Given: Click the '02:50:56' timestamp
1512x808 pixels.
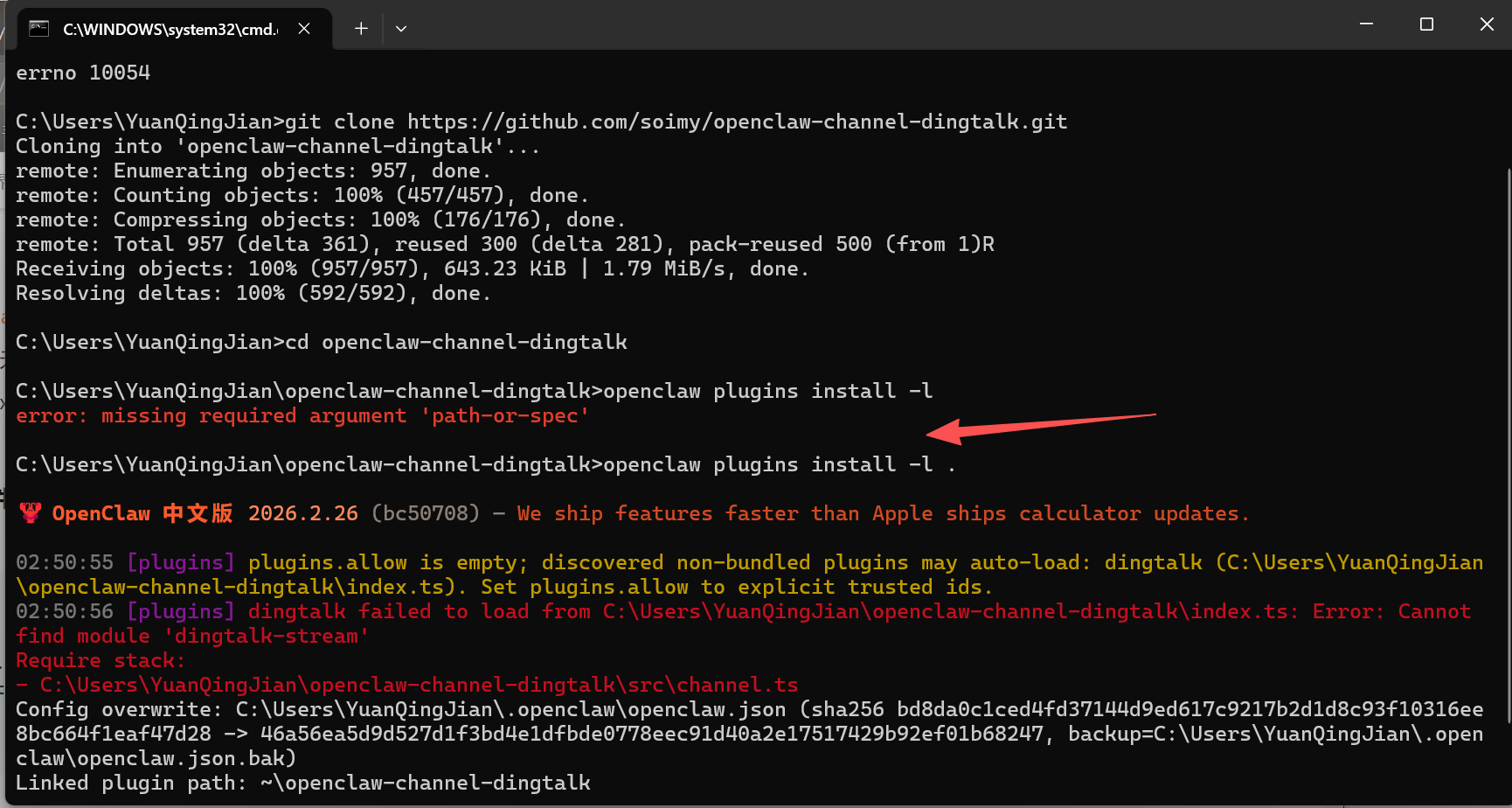Looking at the screenshot, I should point(65,611).
